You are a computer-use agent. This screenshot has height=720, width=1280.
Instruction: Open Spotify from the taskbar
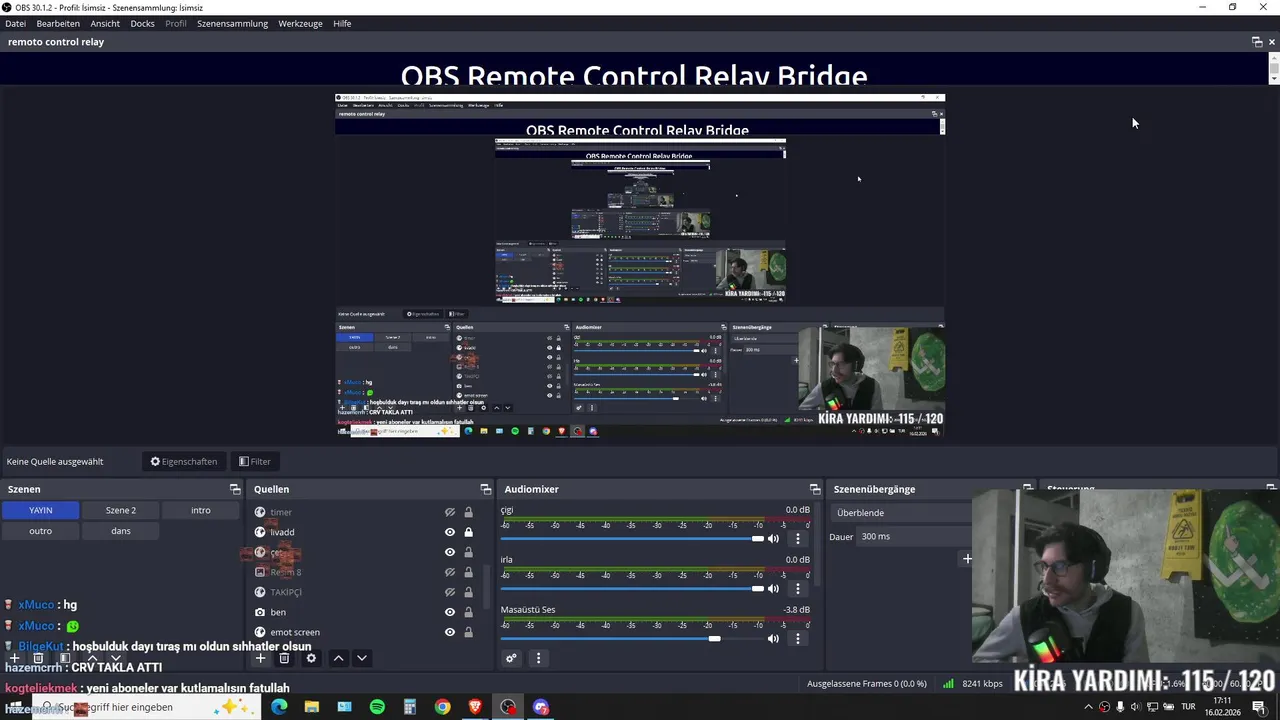click(377, 707)
